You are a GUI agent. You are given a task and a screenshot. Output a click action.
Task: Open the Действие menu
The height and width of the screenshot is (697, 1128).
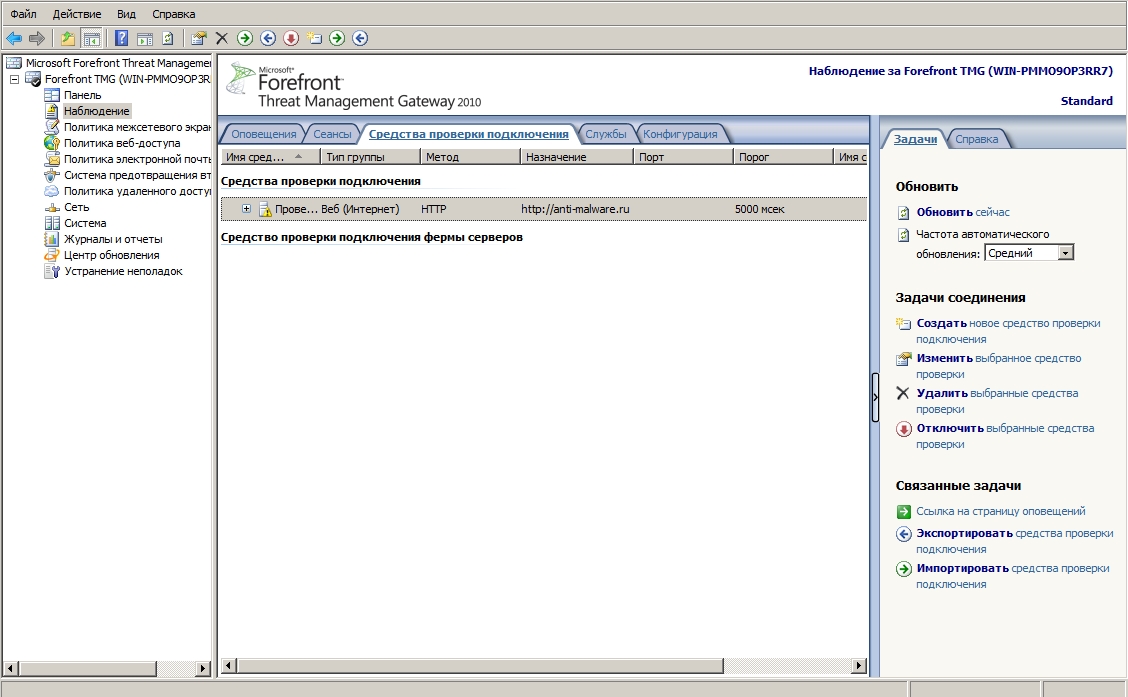click(x=77, y=14)
